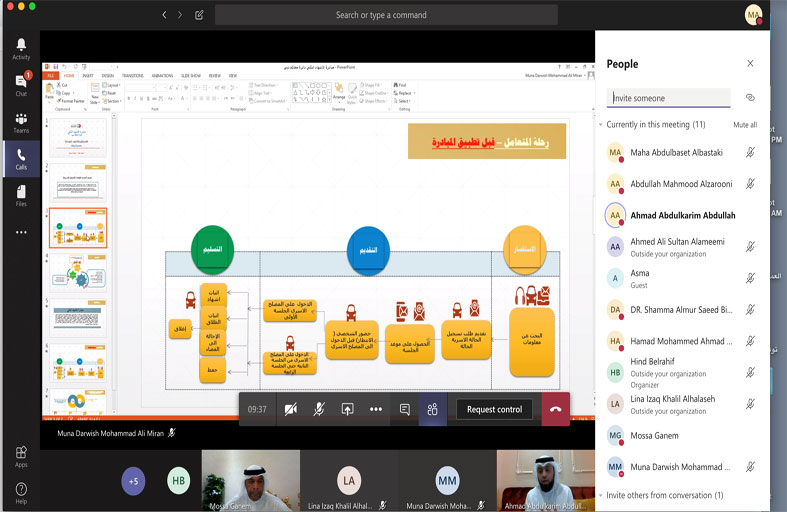Copy the meeting join link
787x512 pixels.
coord(750,98)
